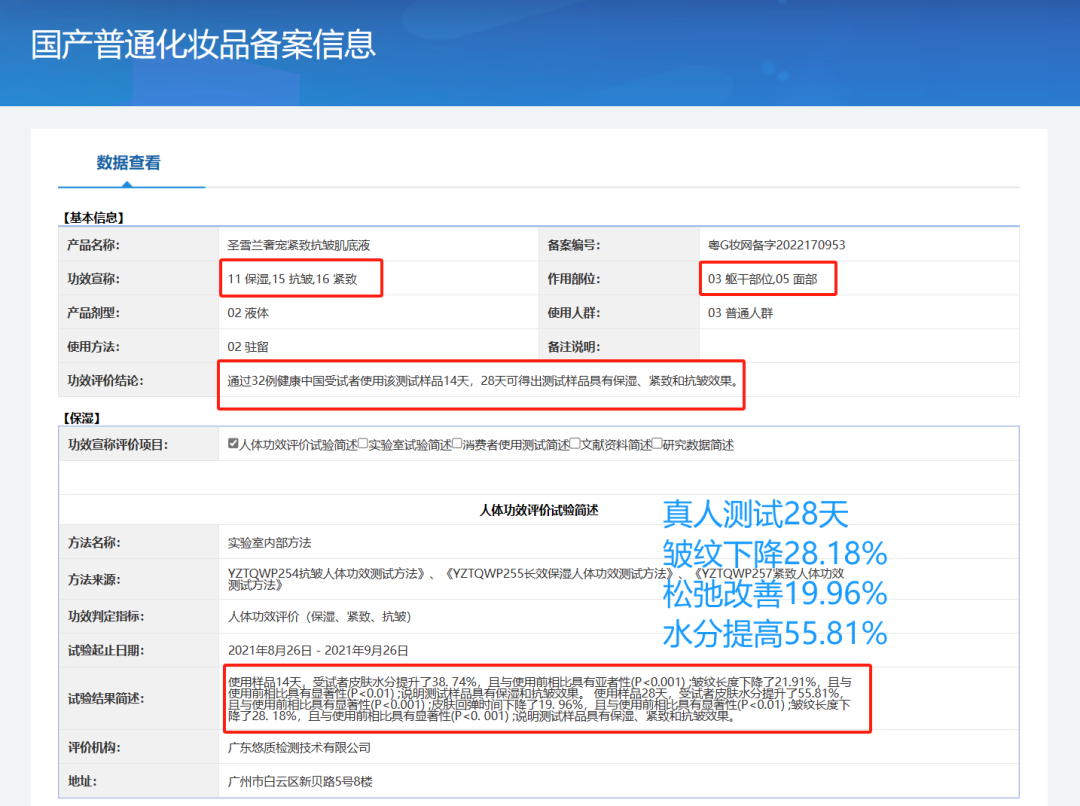Click the result text starting 使用样品14天

(540, 699)
